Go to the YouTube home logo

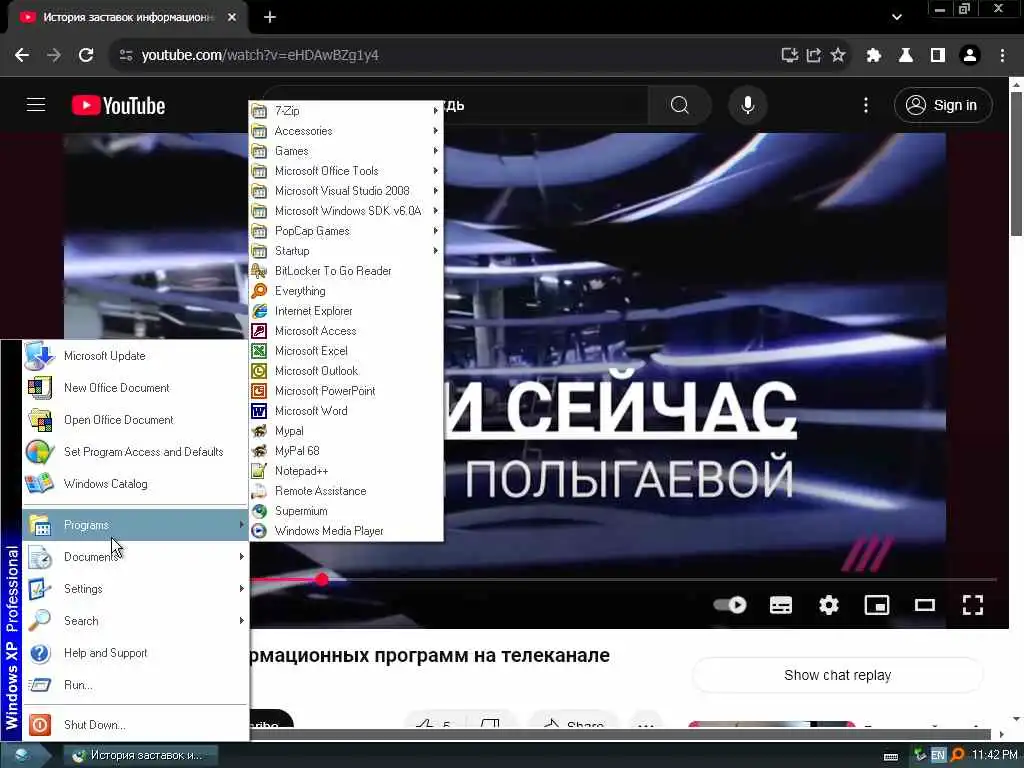[x=119, y=105]
